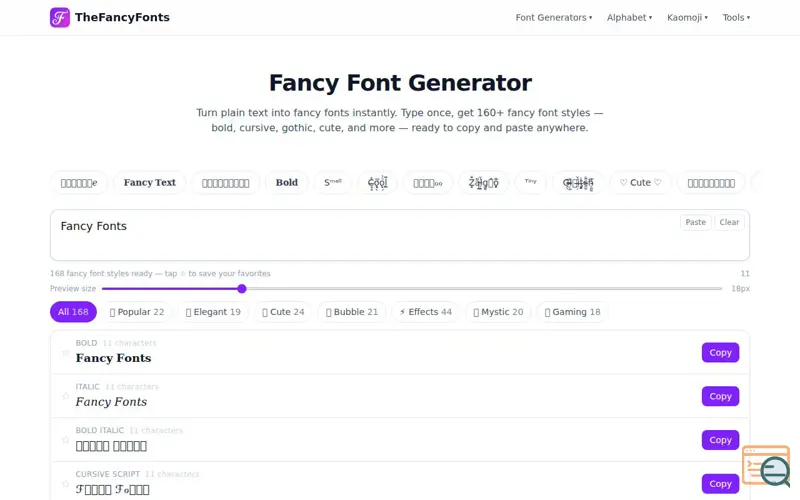The image size is (800, 500).
Task: Filter by Elegant 19 styles
Action: click(x=213, y=312)
